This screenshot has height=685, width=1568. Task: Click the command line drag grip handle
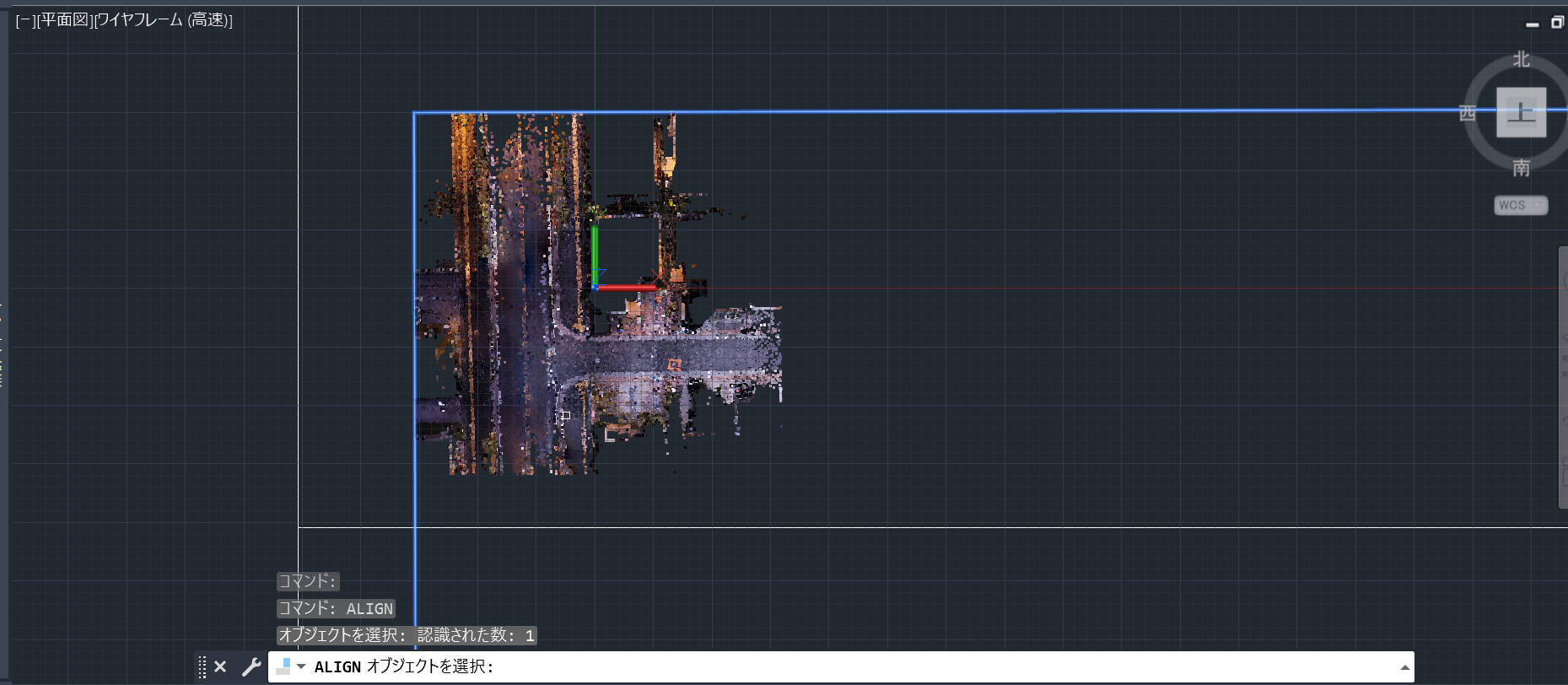coord(202,667)
